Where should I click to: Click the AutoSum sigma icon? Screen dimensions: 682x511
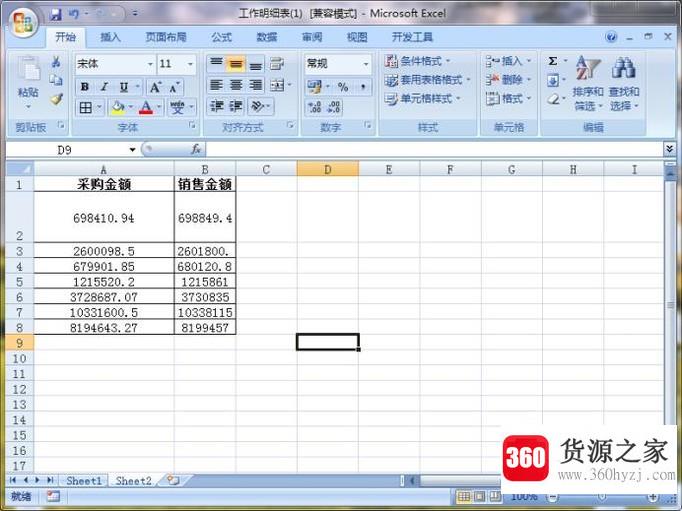tap(553, 61)
